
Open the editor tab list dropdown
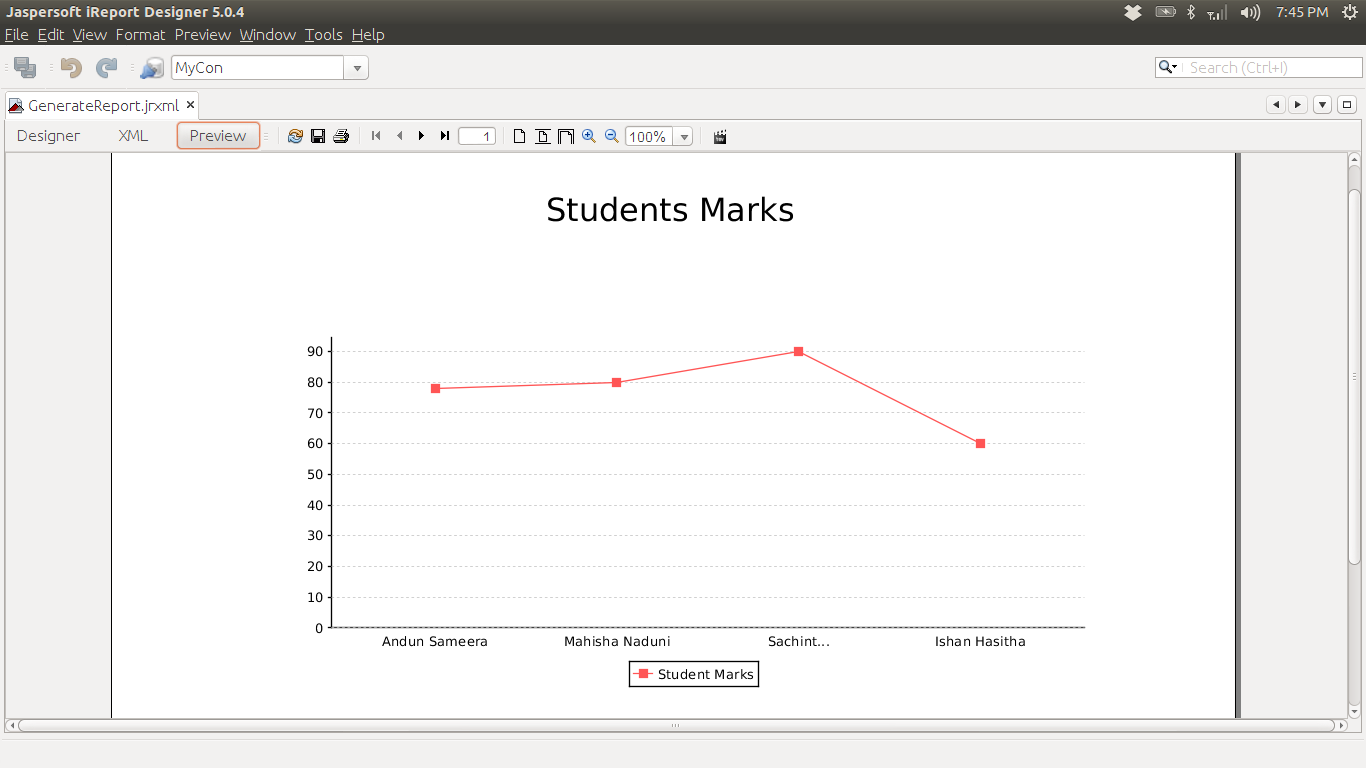coord(1321,105)
